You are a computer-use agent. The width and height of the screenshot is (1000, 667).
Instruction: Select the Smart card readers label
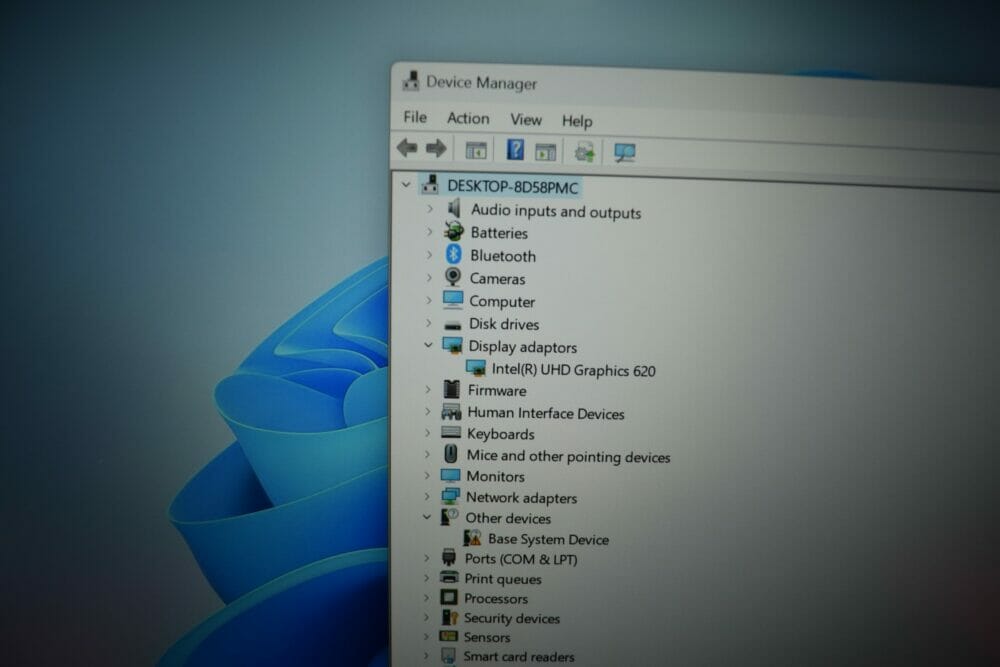pos(518,656)
